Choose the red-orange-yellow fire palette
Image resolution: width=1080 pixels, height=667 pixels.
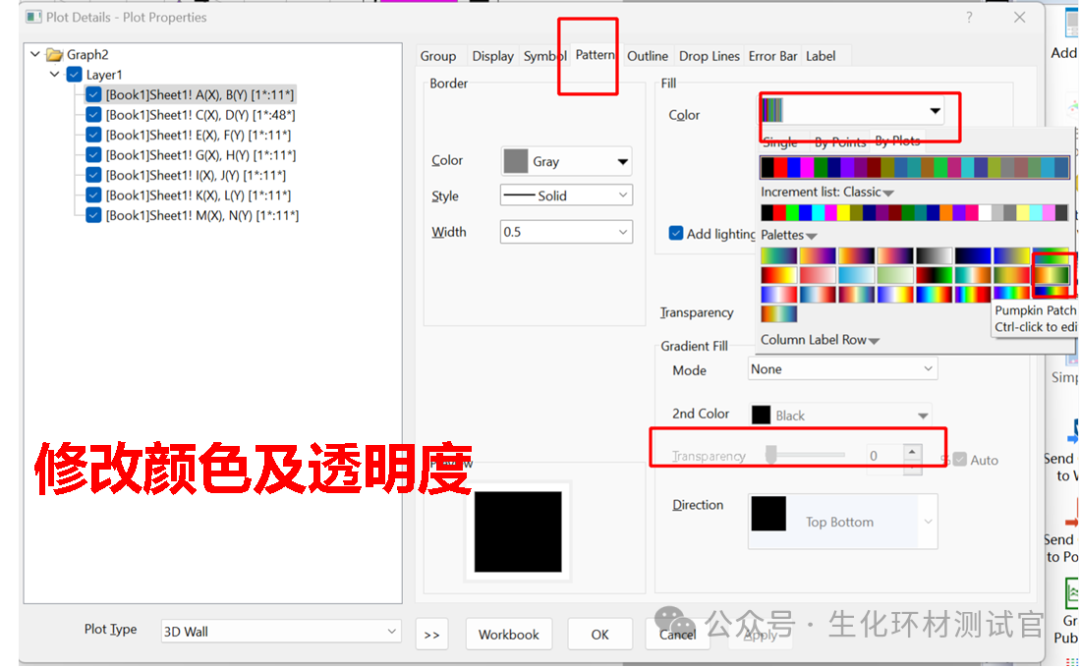click(x=779, y=275)
